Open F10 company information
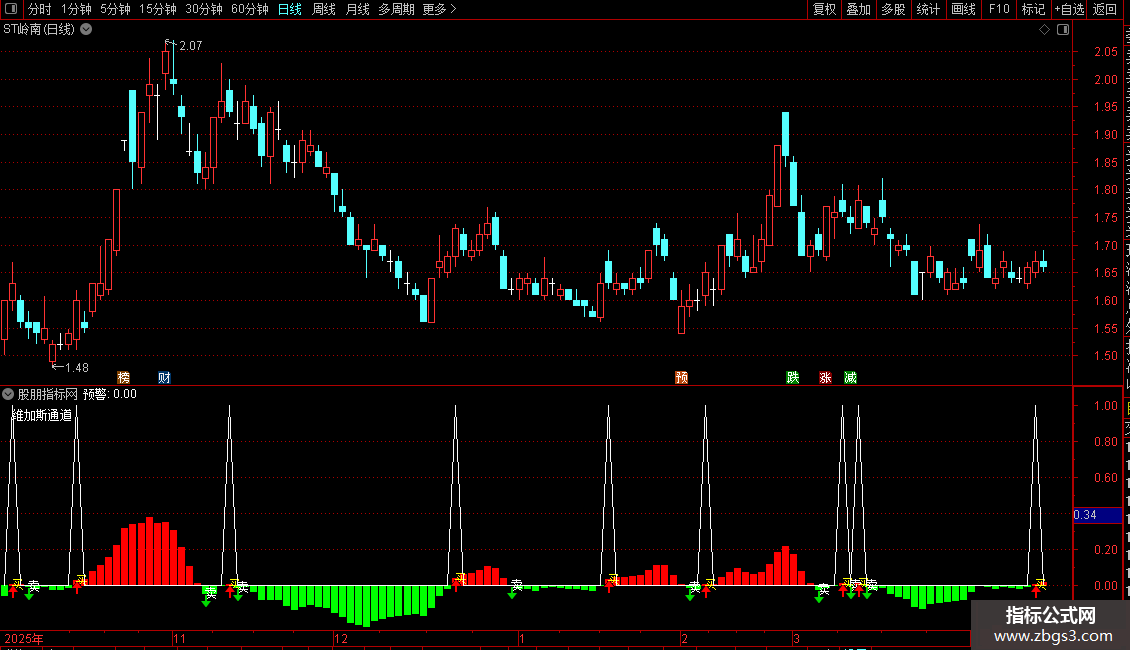The height and width of the screenshot is (650, 1130). (998, 9)
